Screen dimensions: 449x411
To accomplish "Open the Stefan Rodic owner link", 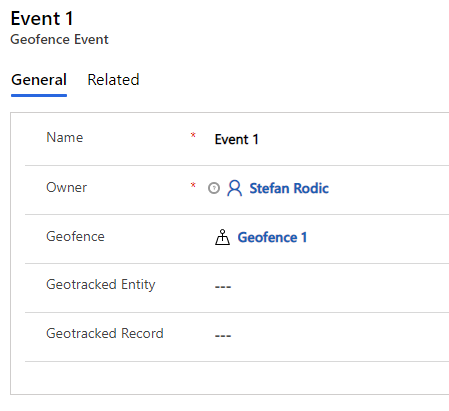I will [x=289, y=188].
